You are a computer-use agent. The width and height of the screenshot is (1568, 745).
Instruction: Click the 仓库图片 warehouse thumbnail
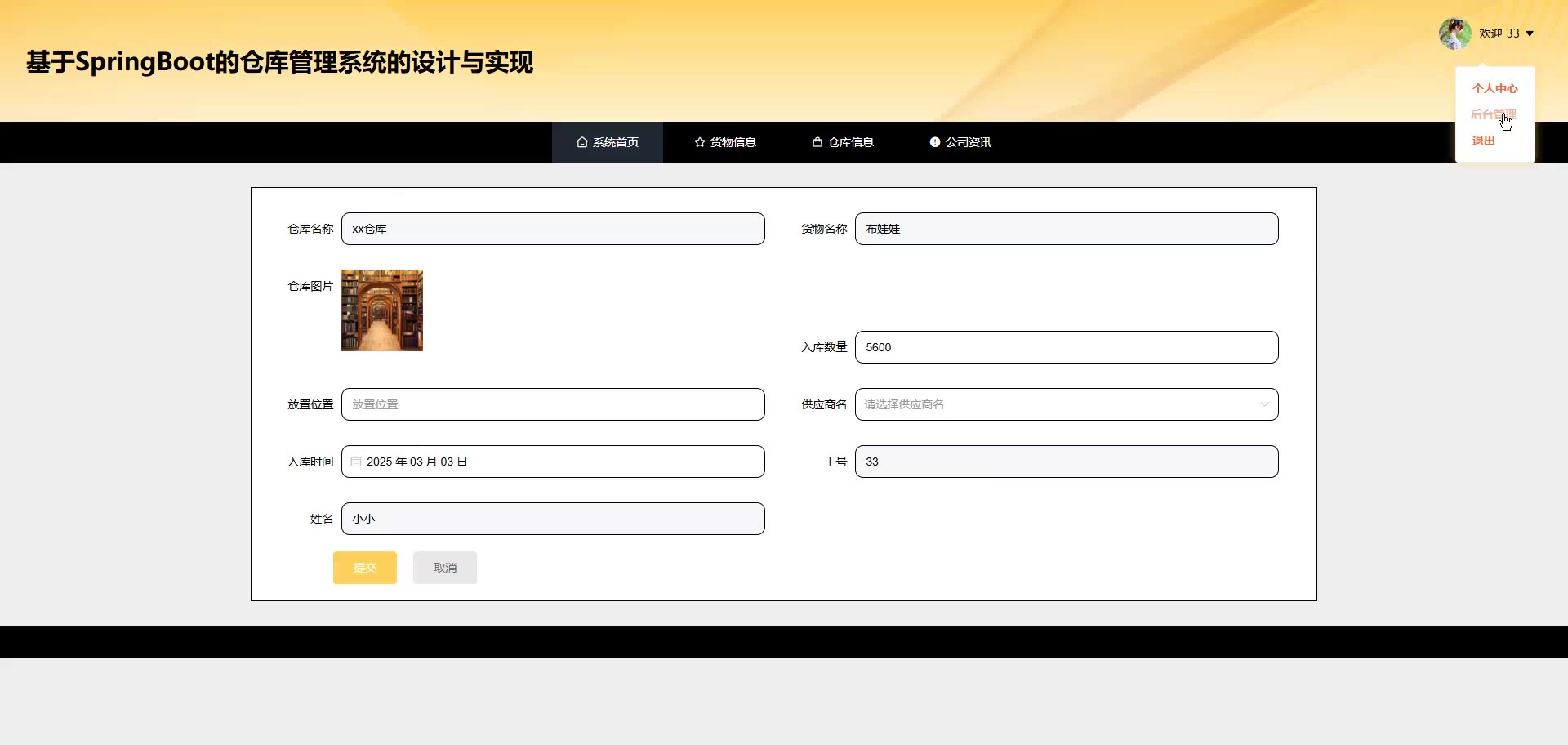click(382, 310)
